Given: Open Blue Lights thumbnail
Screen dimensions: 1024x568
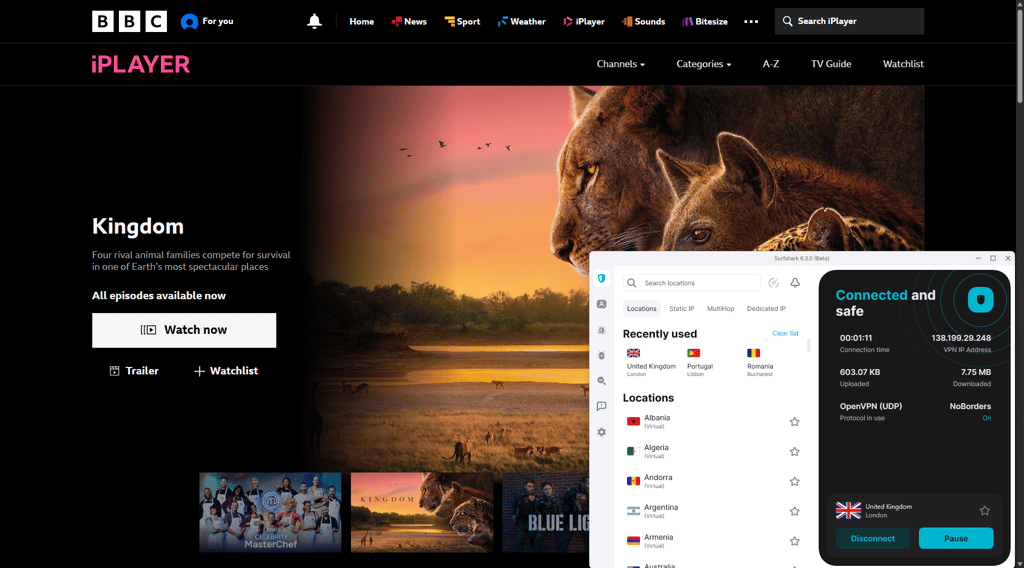Looking at the screenshot, I should coord(545,513).
